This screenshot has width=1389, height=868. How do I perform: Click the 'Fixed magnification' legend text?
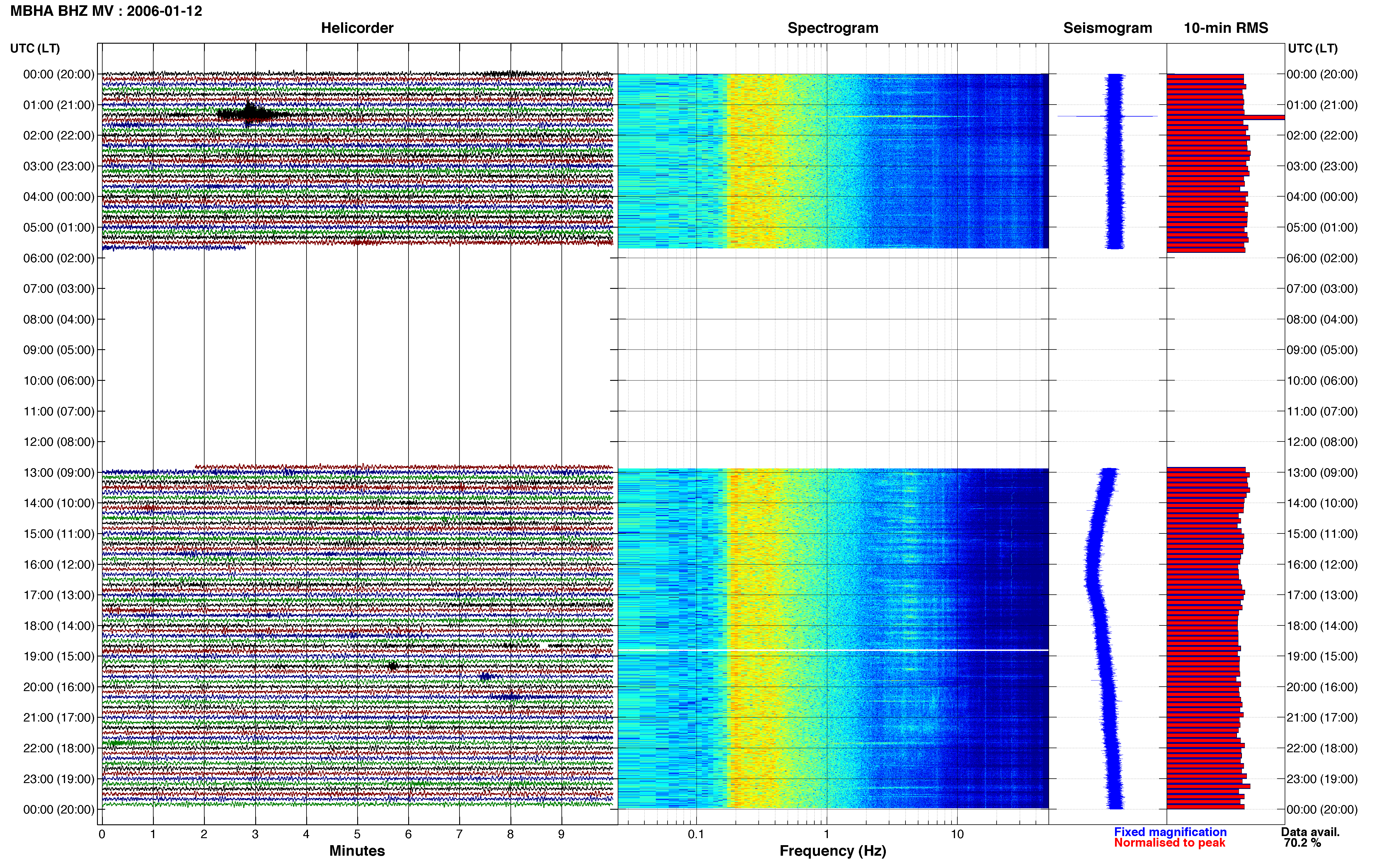point(1170,832)
